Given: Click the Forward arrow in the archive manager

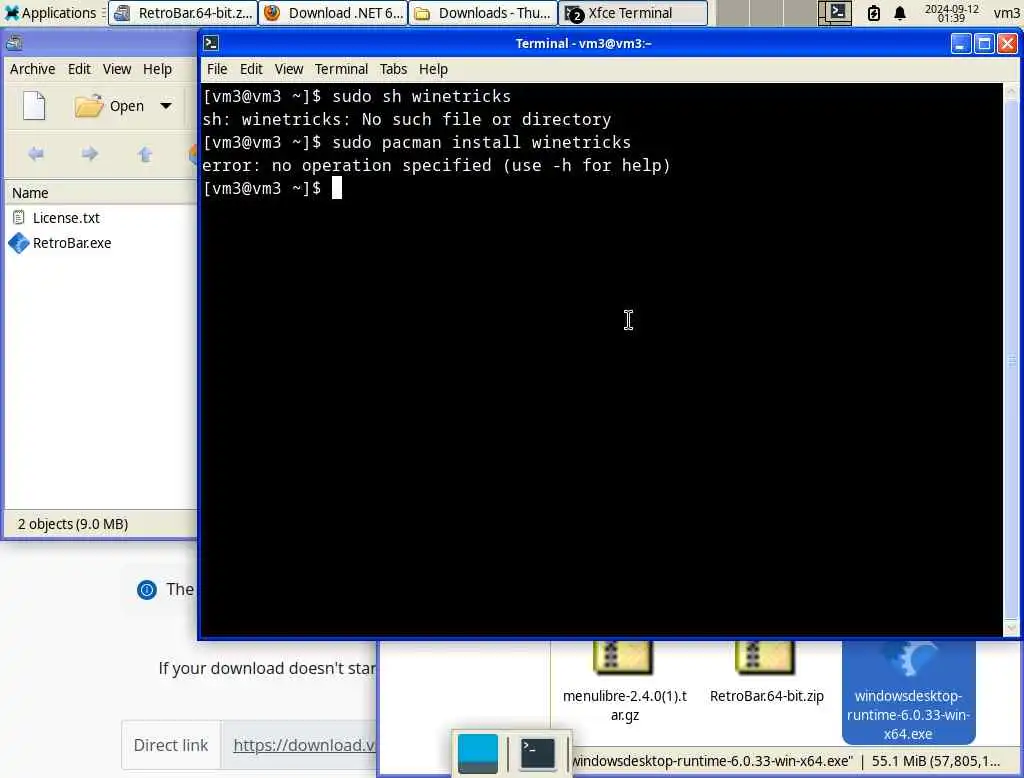Looking at the screenshot, I should pyautogui.click(x=90, y=154).
